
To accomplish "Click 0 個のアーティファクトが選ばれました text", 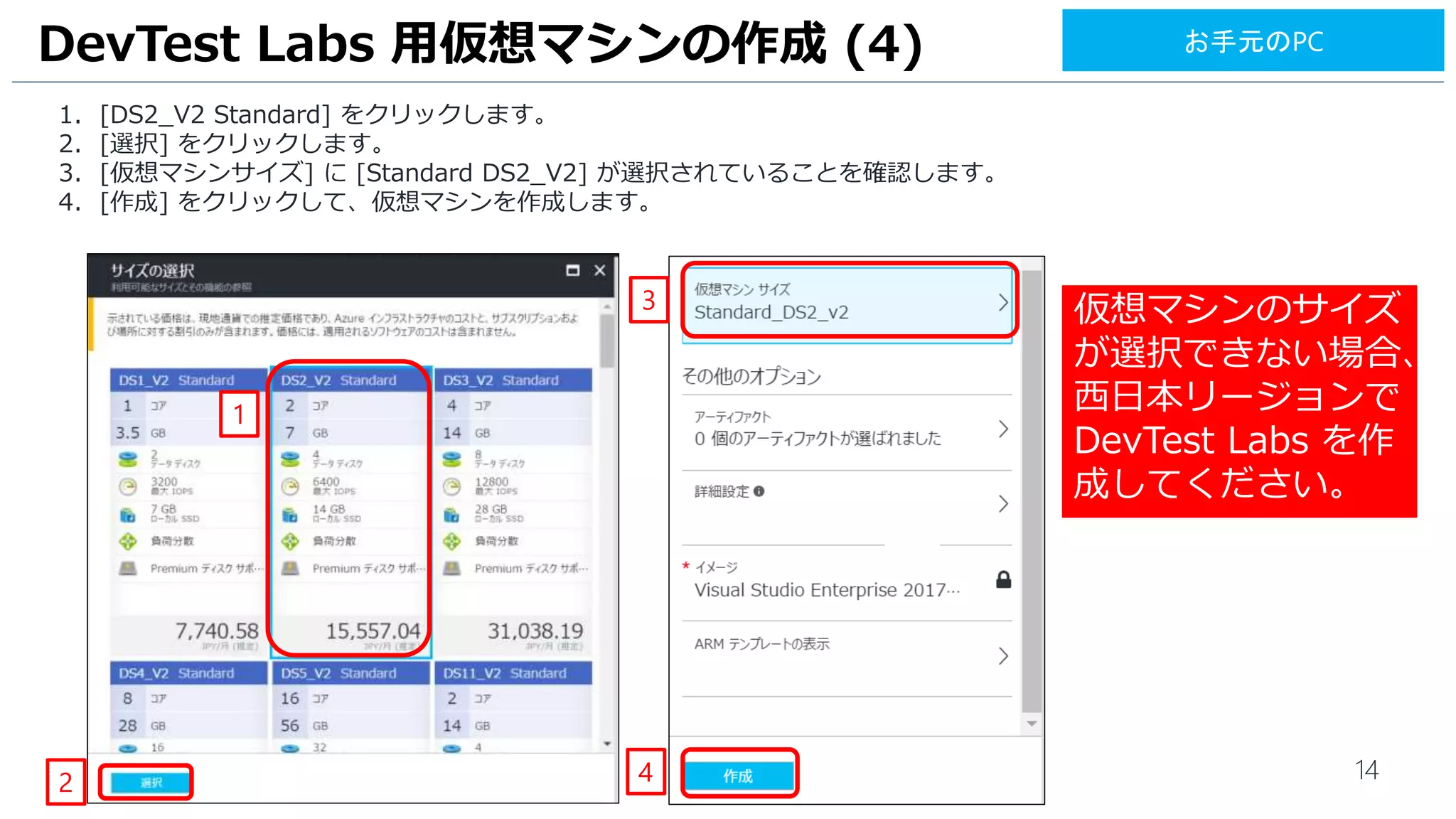I will [818, 438].
